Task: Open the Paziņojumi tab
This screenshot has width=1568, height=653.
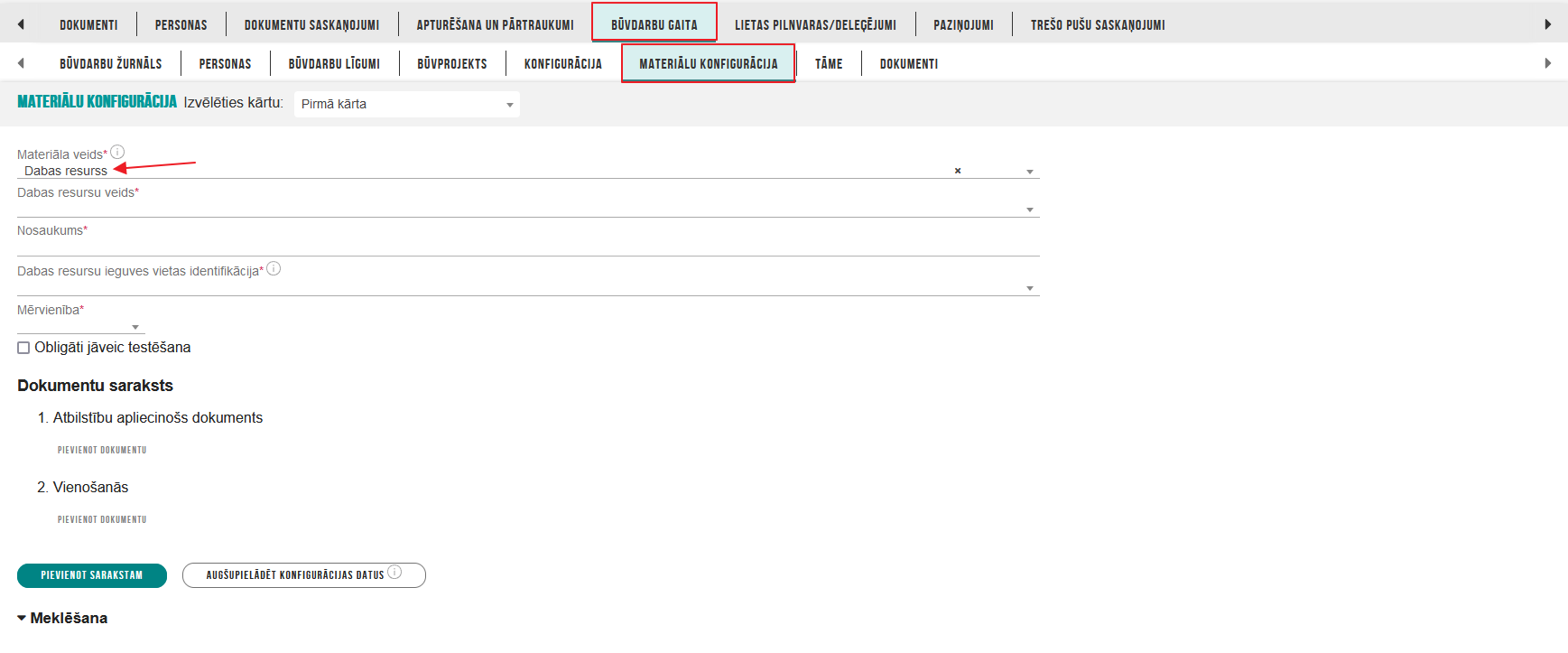Action: coord(963,25)
